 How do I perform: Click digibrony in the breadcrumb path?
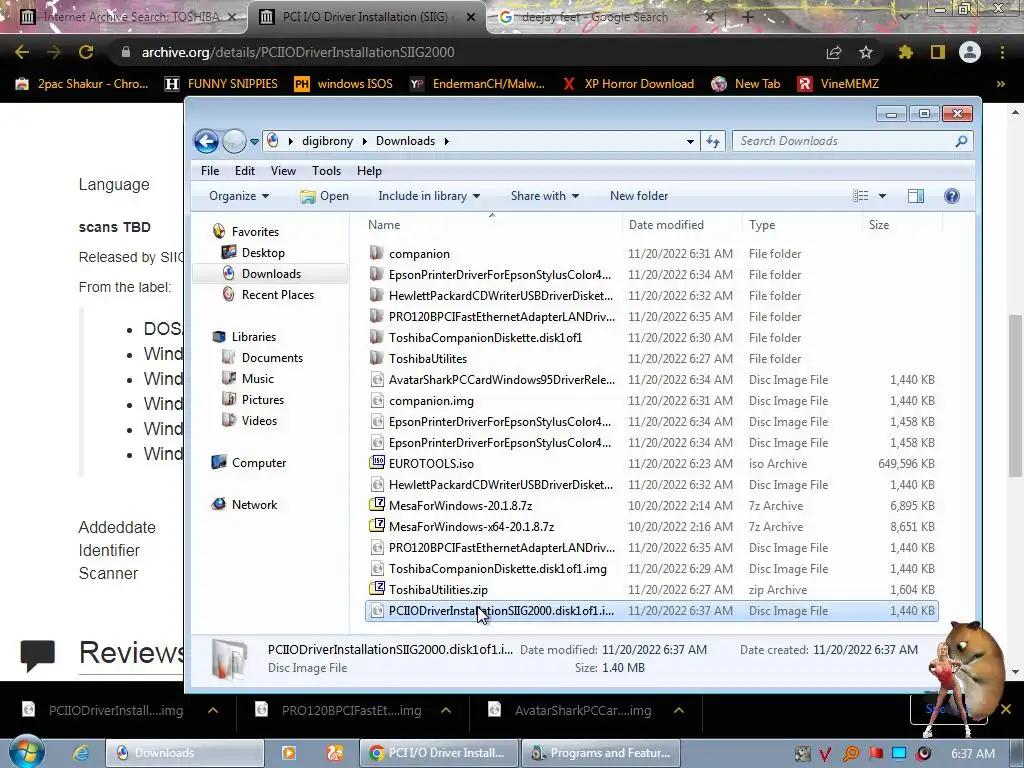[x=327, y=141]
